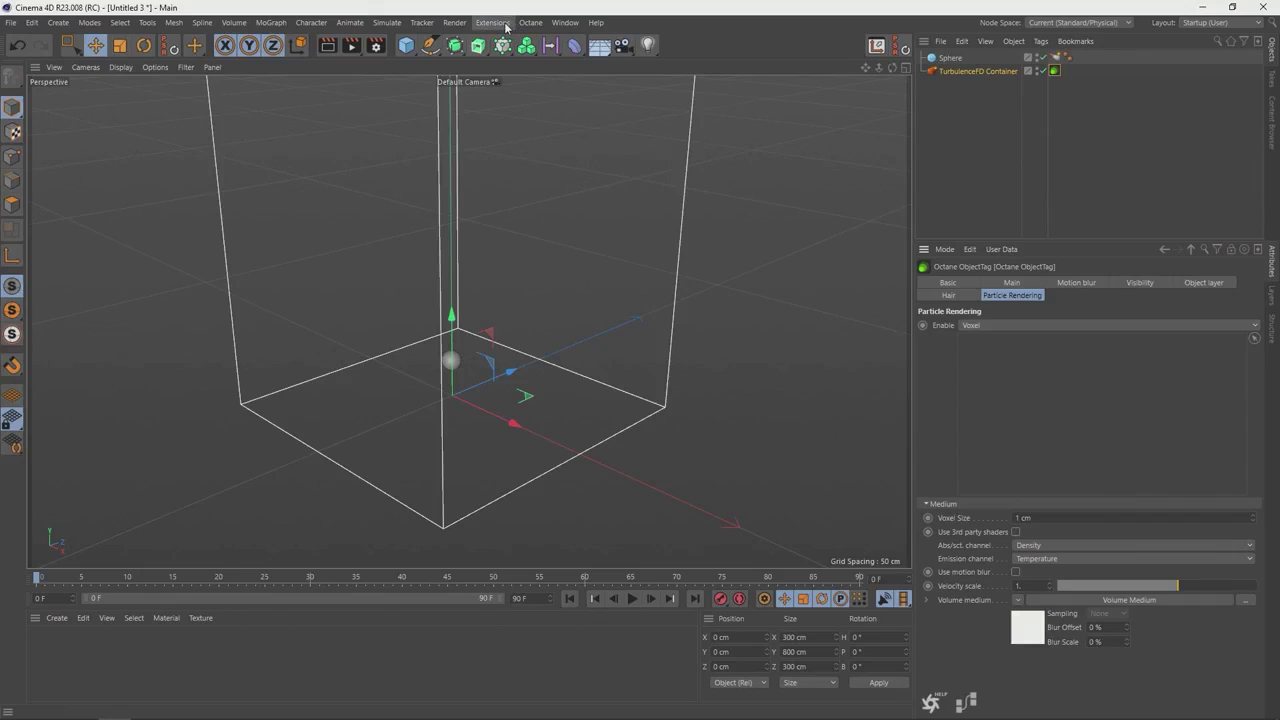Play the animation forward
The image size is (1280, 720).
point(632,599)
